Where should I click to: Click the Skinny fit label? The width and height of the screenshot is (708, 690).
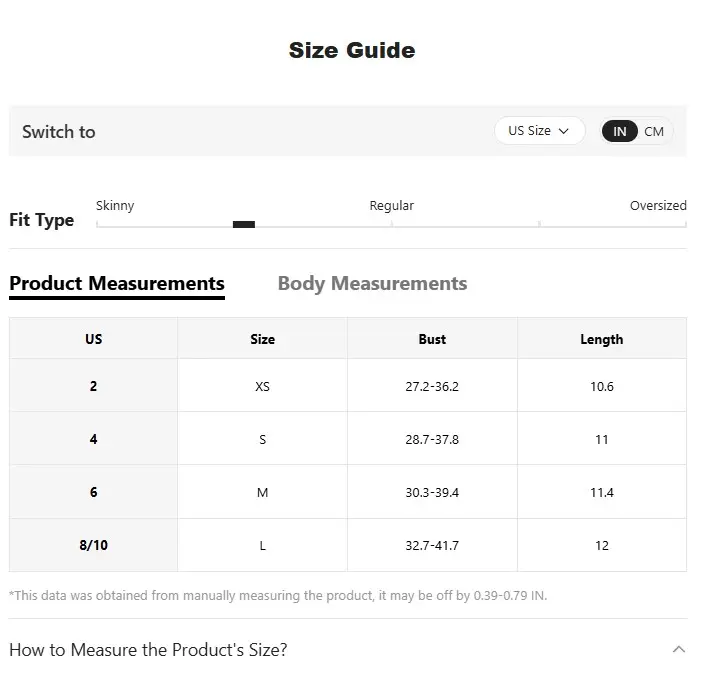pyautogui.click(x=115, y=205)
